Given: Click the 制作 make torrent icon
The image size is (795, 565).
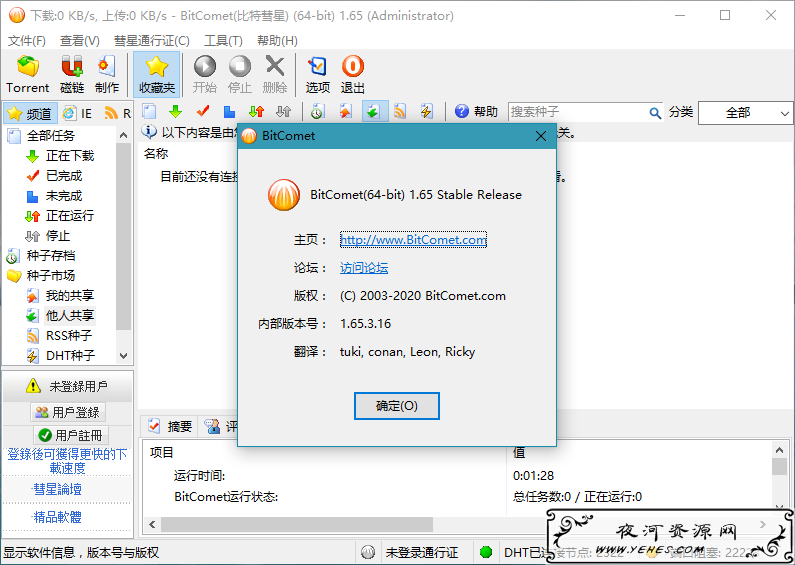Looking at the screenshot, I should click(106, 74).
